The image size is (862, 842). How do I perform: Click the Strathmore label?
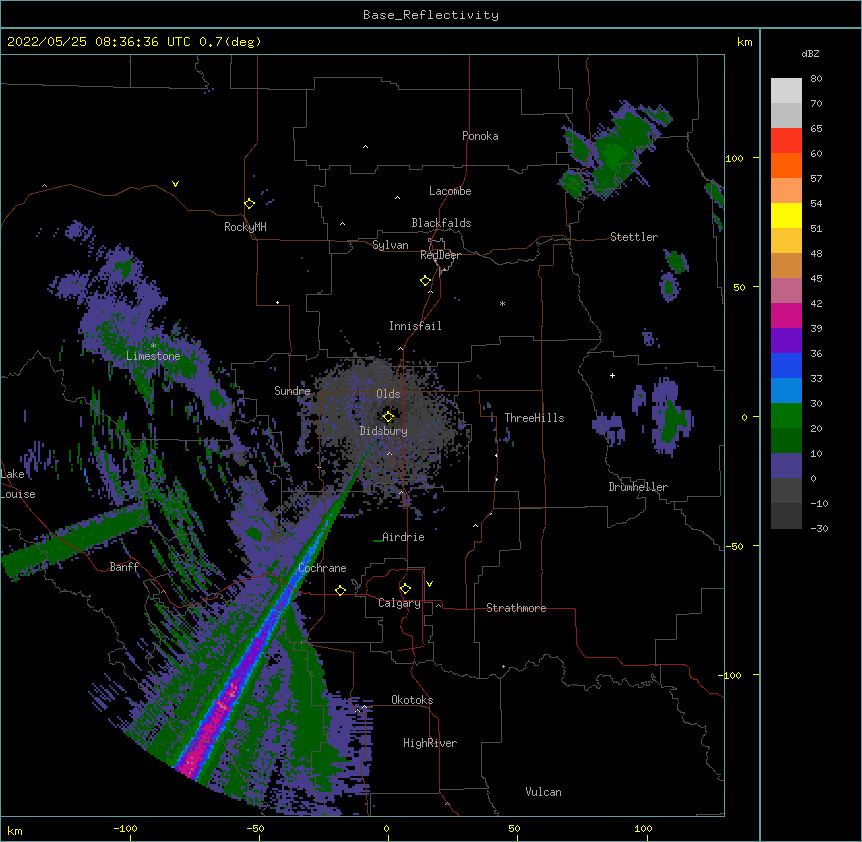pyautogui.click(x=516, y=608)
